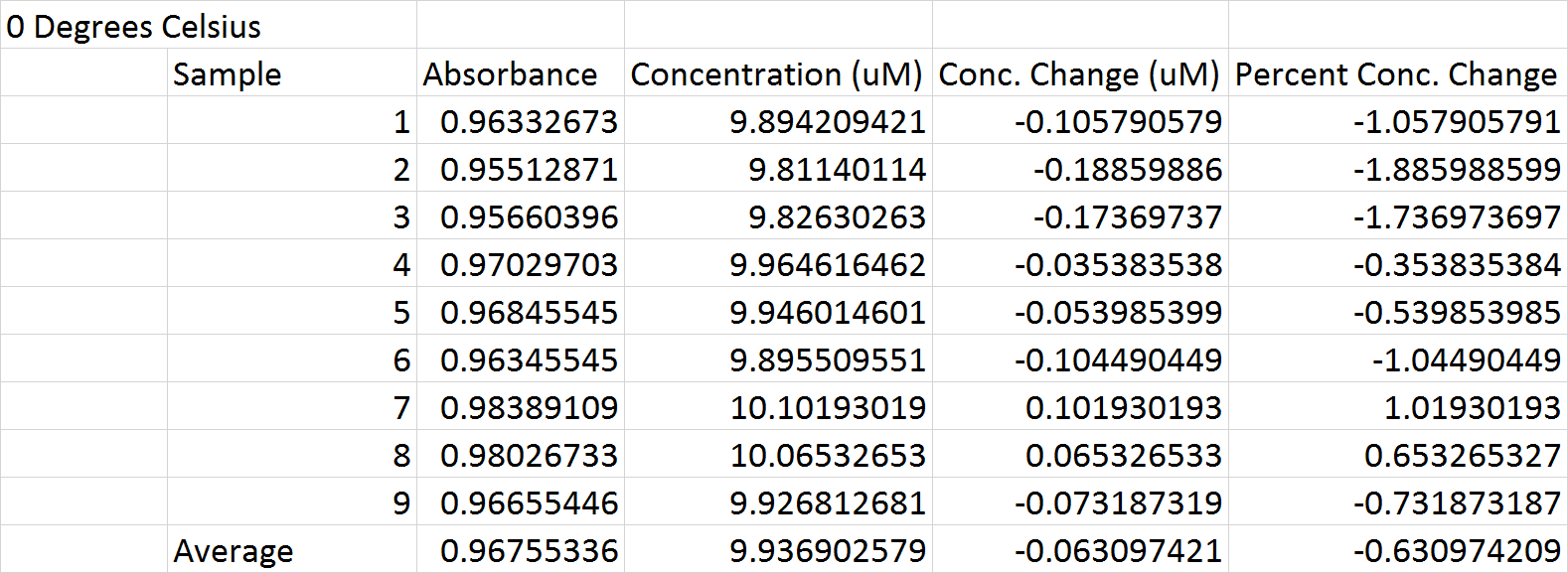Select absorbance value 0.96332673

tap(529, 121)
